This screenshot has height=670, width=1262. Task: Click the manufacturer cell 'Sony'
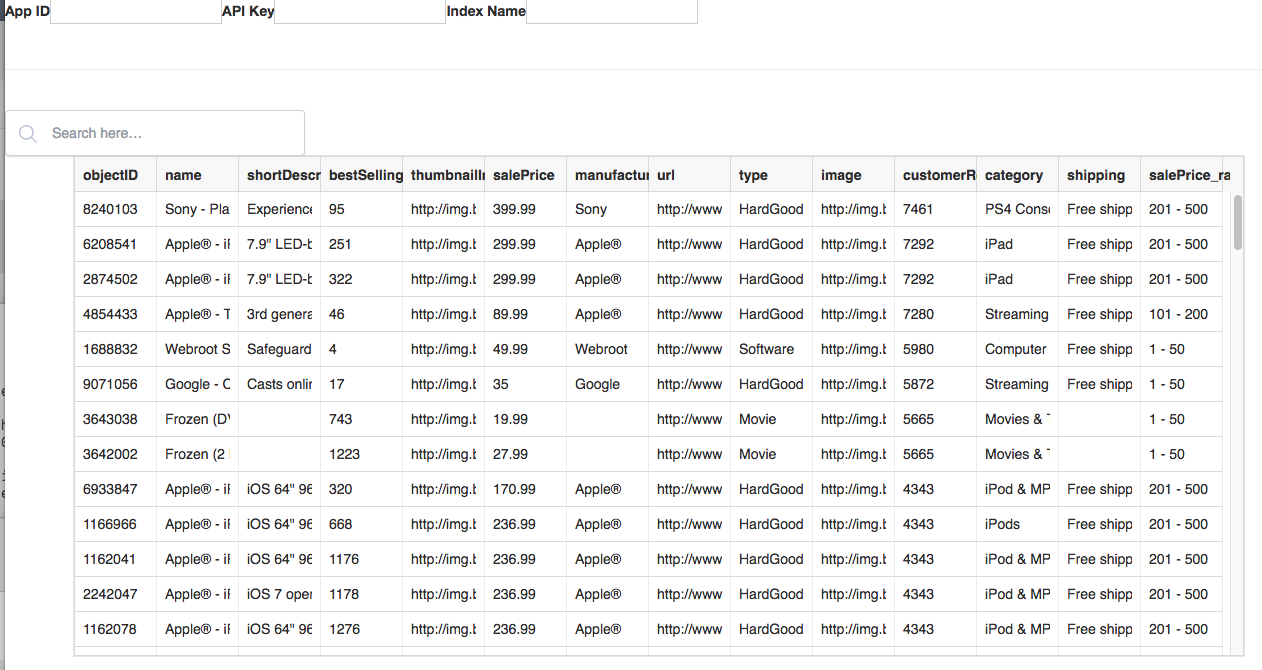(x=607, y=209)
